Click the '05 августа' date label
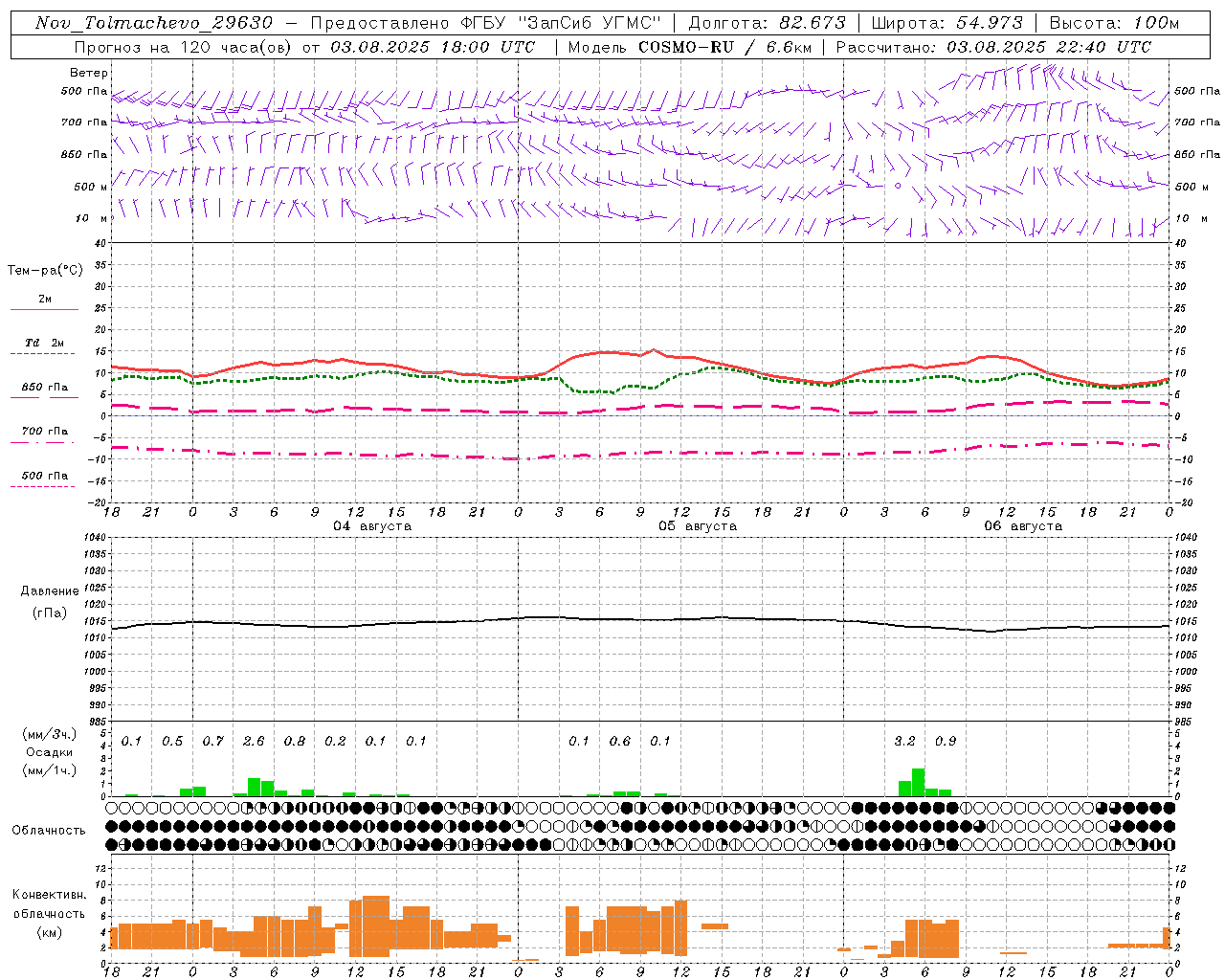Viewport: 1225px width, 980px height. (x=698, y=526)
